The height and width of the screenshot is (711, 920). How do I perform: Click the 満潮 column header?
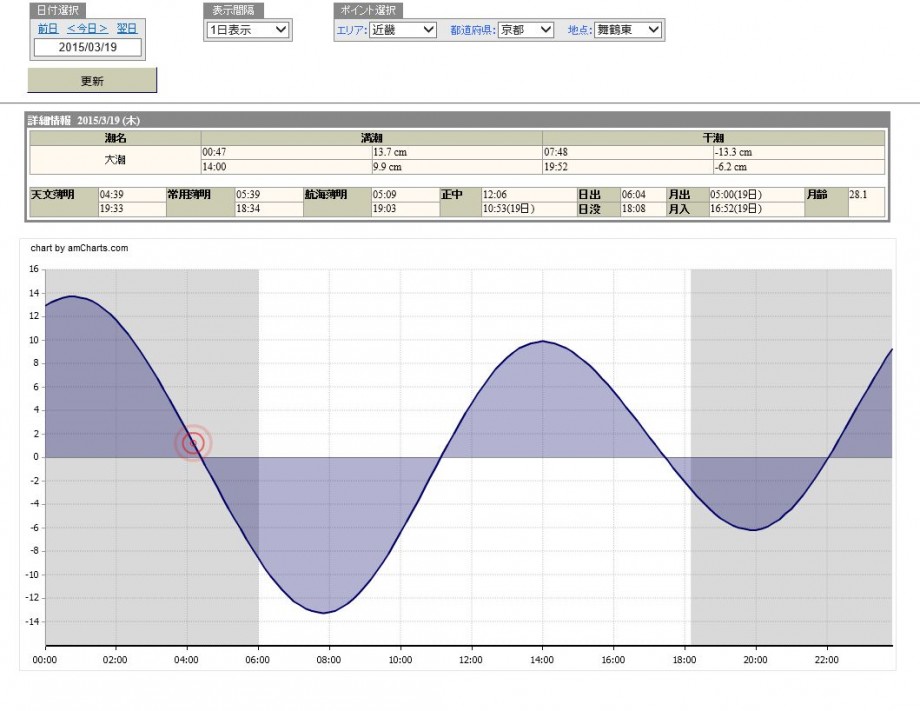(371, 138)
